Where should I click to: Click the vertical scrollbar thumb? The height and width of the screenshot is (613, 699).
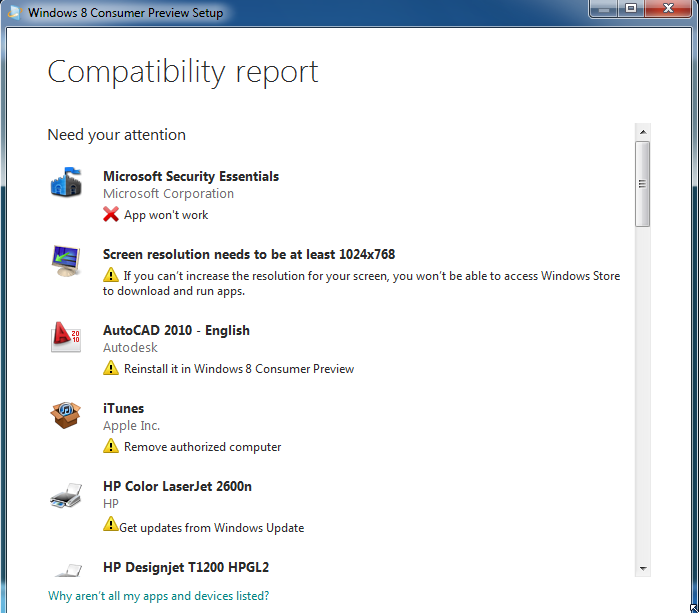pos(642,184)
